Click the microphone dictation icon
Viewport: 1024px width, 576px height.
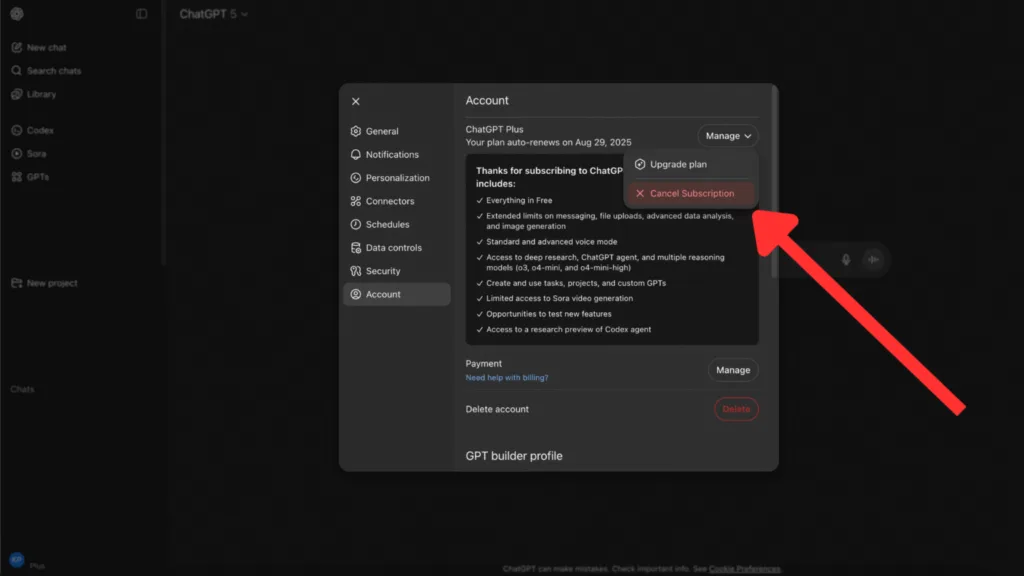[846, 260]
